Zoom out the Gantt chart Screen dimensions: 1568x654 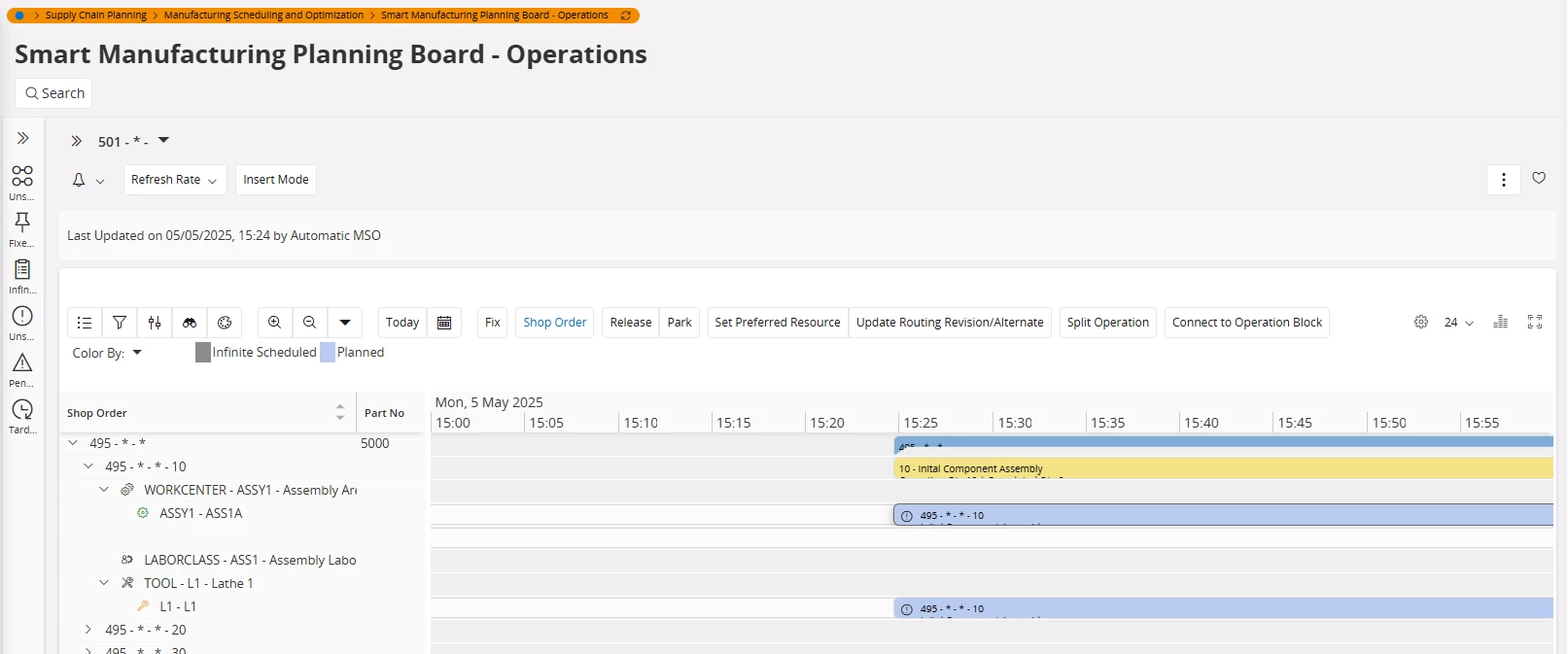[310, 323]
